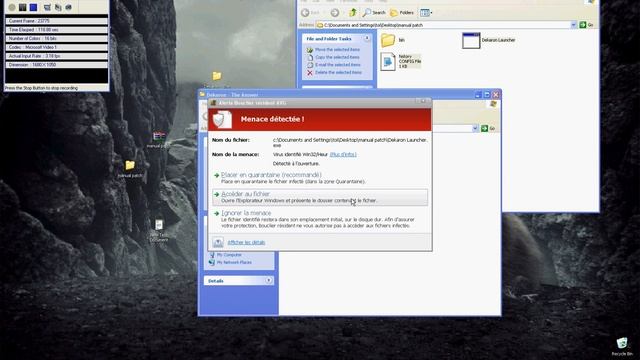
Task: Choose 'Ignorer la menace' option
Action: point(320,219)
